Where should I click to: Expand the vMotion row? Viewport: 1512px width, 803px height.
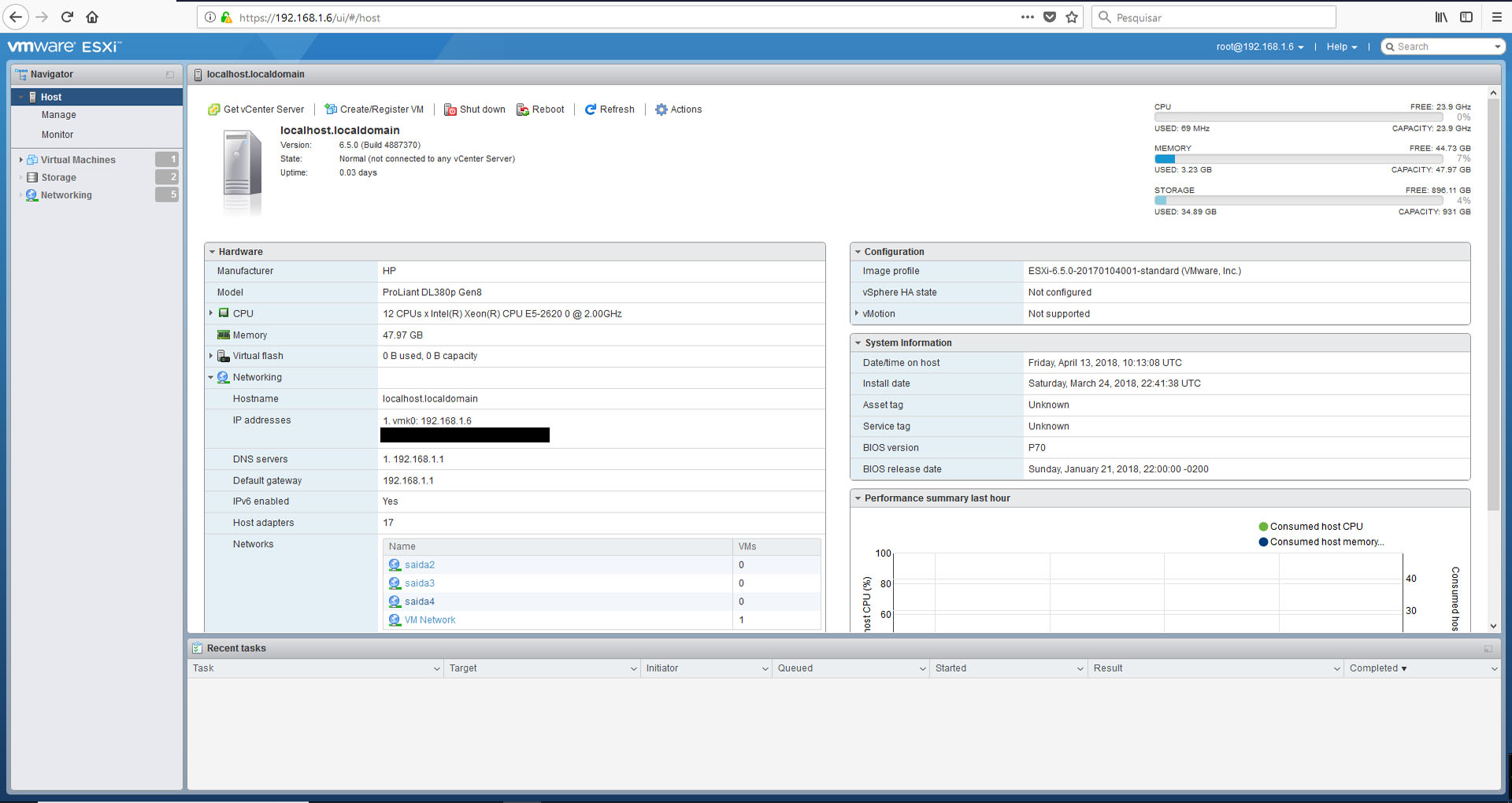(x=857, y=313)
